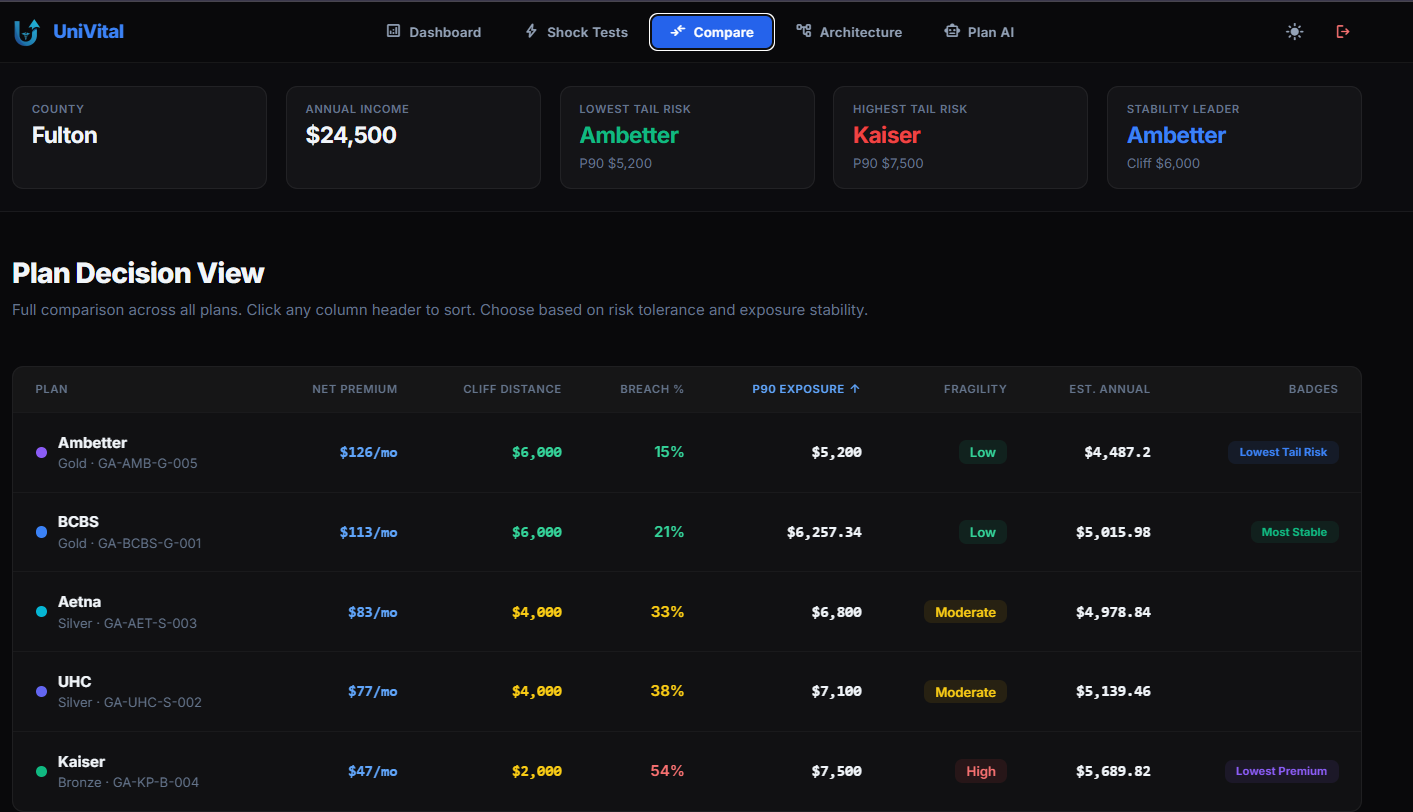Open the Architecture tab
Screen dimensions: 1413x812
849,32
